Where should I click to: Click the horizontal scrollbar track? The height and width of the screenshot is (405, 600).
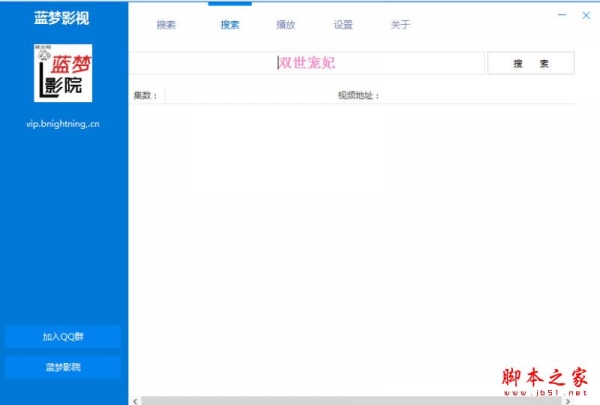tap(350, 400)
